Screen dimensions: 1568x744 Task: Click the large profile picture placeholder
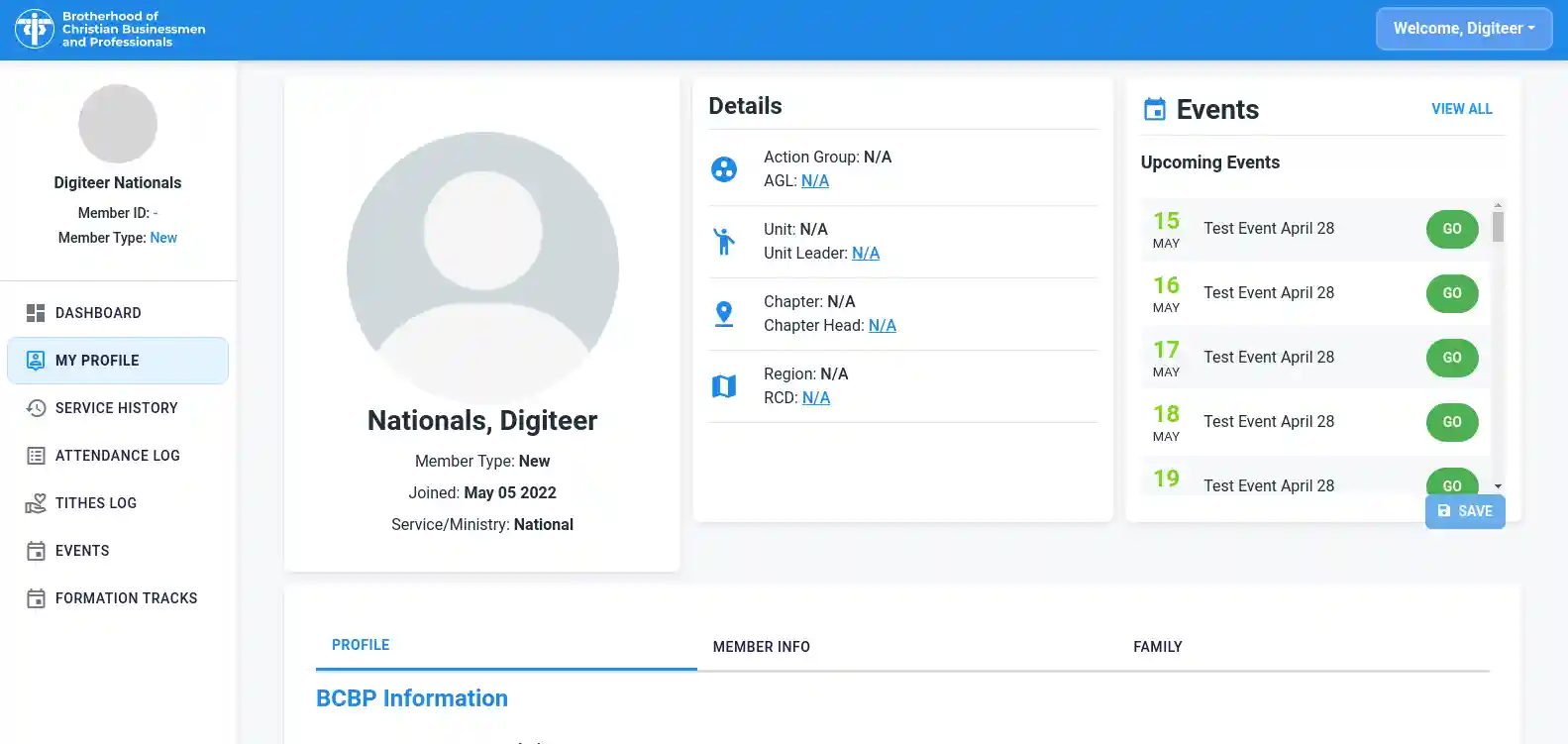click(x=482, y=268)
